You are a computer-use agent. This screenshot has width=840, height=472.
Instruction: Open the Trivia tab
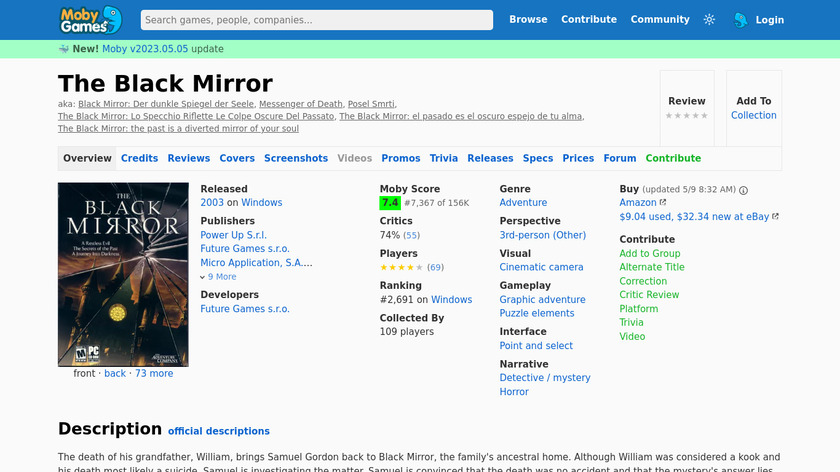coord(444,159)
